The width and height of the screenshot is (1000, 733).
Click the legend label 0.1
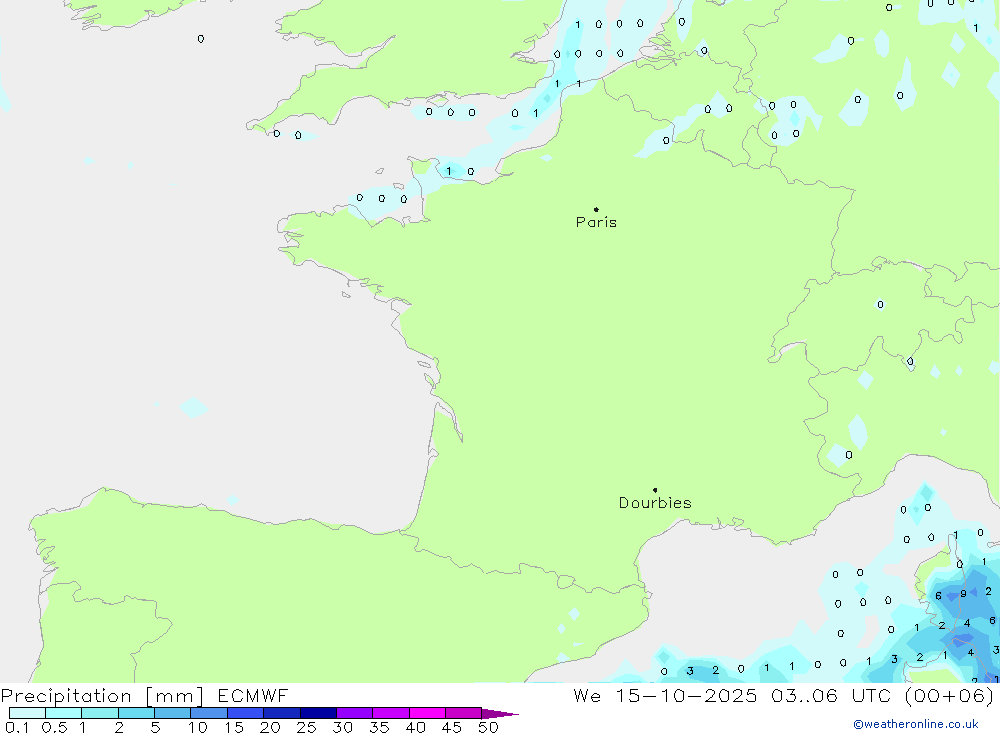(x=17, y=727)
